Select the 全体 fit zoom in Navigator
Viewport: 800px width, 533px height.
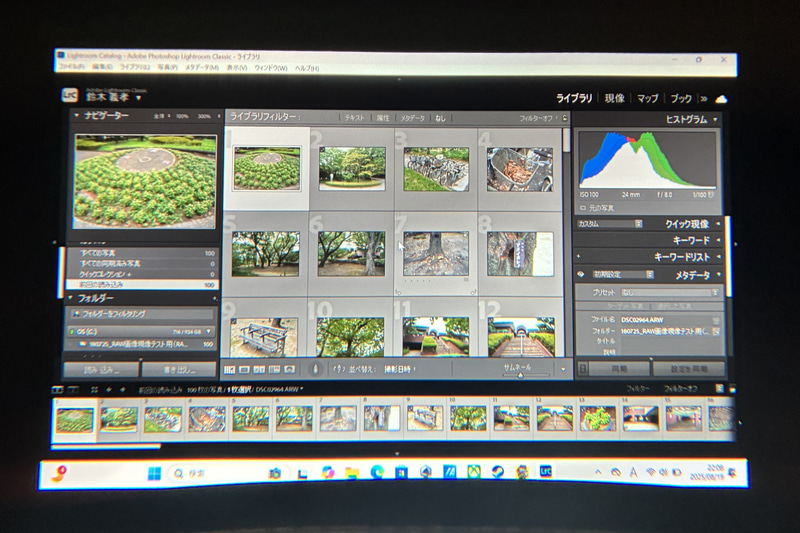(x=160, y=116)
